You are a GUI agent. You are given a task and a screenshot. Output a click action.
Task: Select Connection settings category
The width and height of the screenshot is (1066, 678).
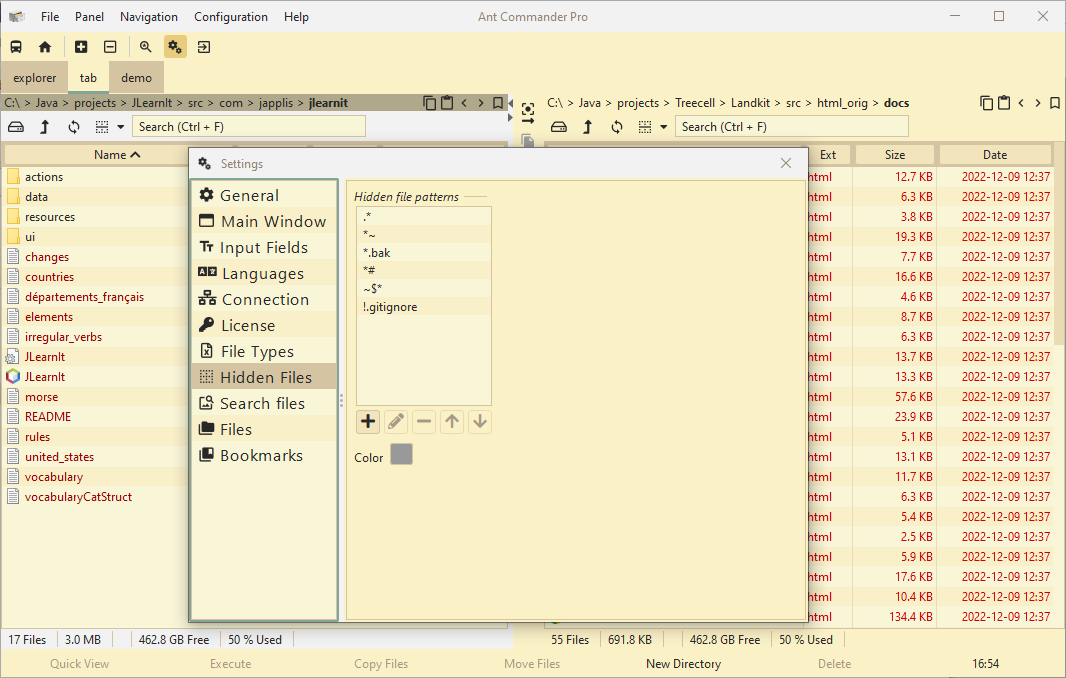tap(264, 299)
